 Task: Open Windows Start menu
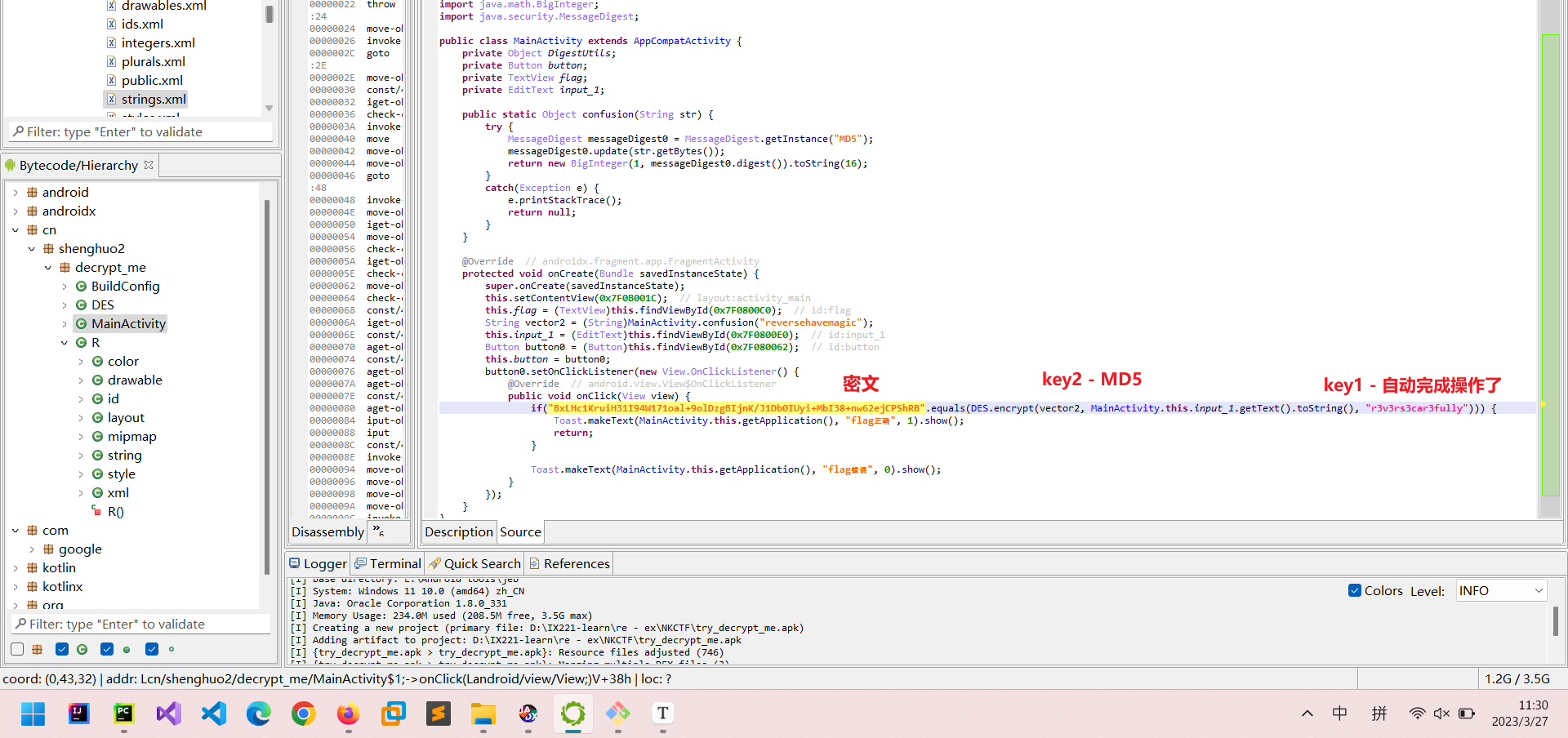33,714
